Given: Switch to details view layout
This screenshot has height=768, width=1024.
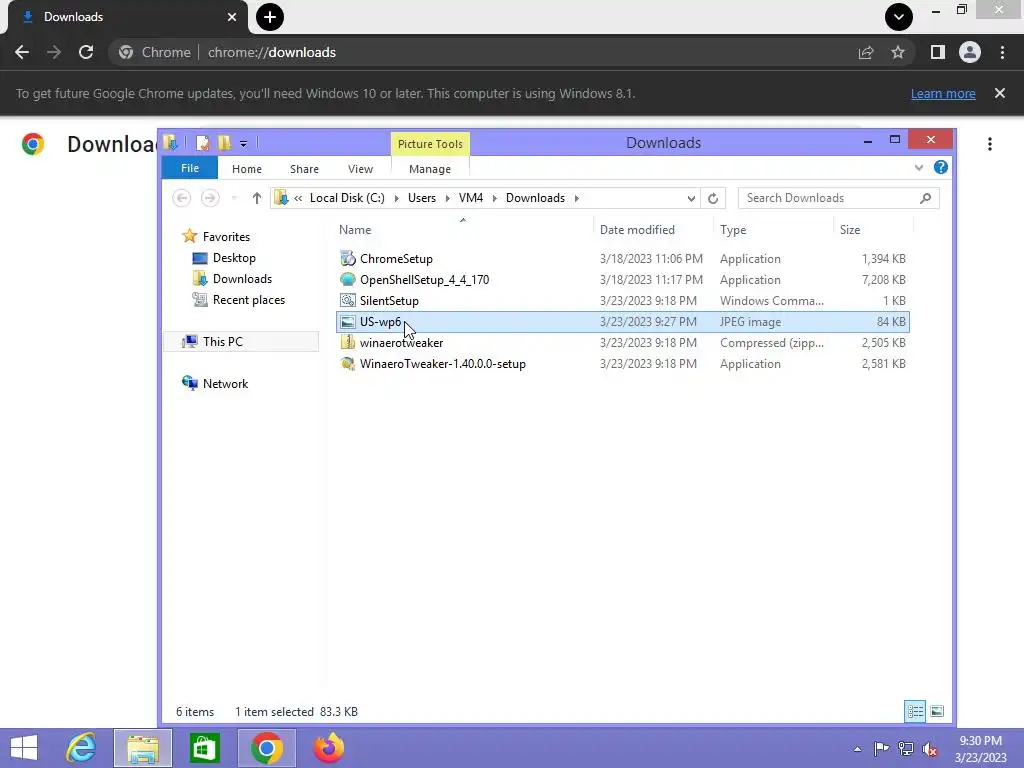Looking at the screenshot, I should tap(915, 711).
